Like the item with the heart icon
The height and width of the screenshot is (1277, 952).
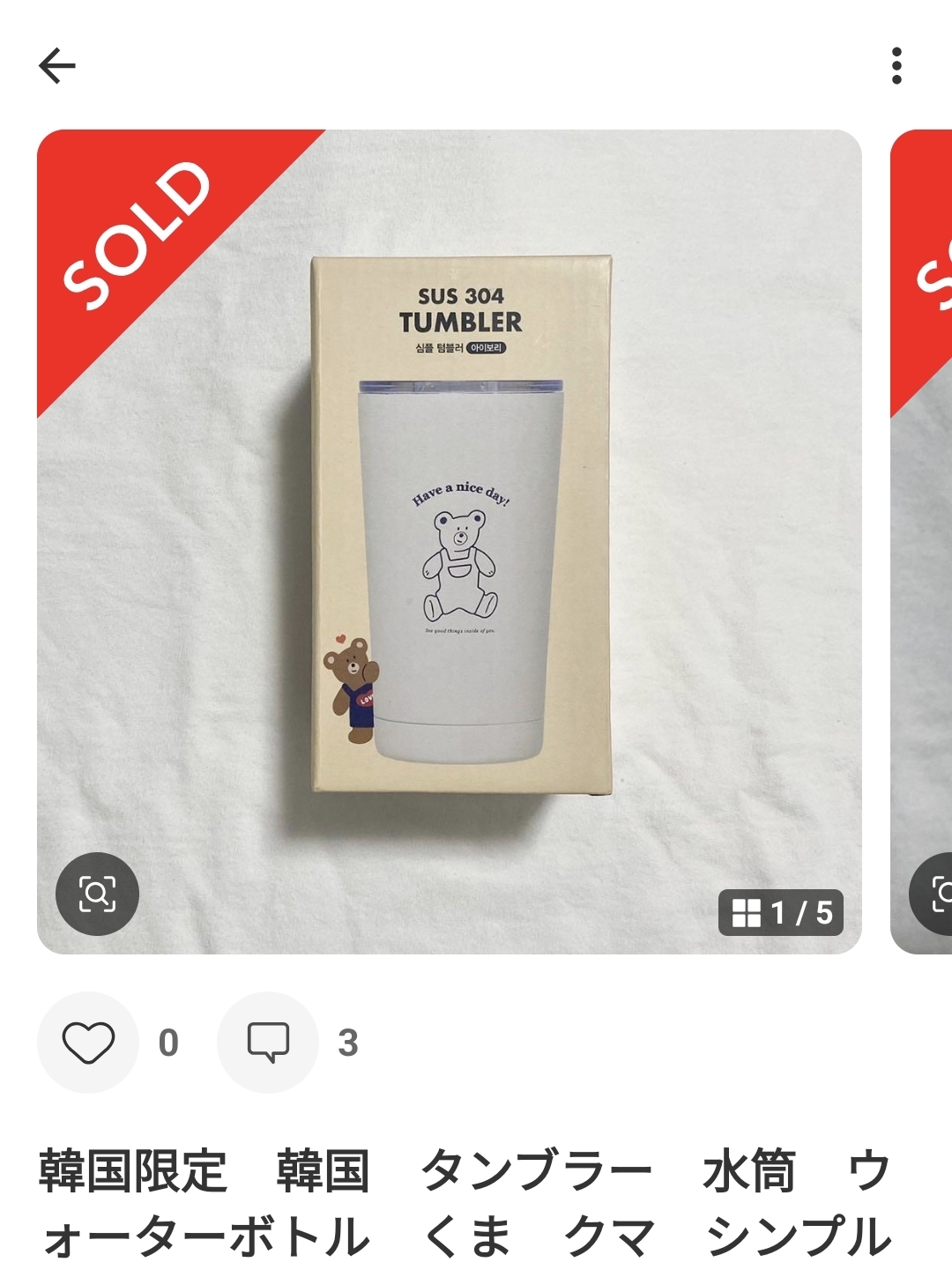click(x=88, y=1043)
